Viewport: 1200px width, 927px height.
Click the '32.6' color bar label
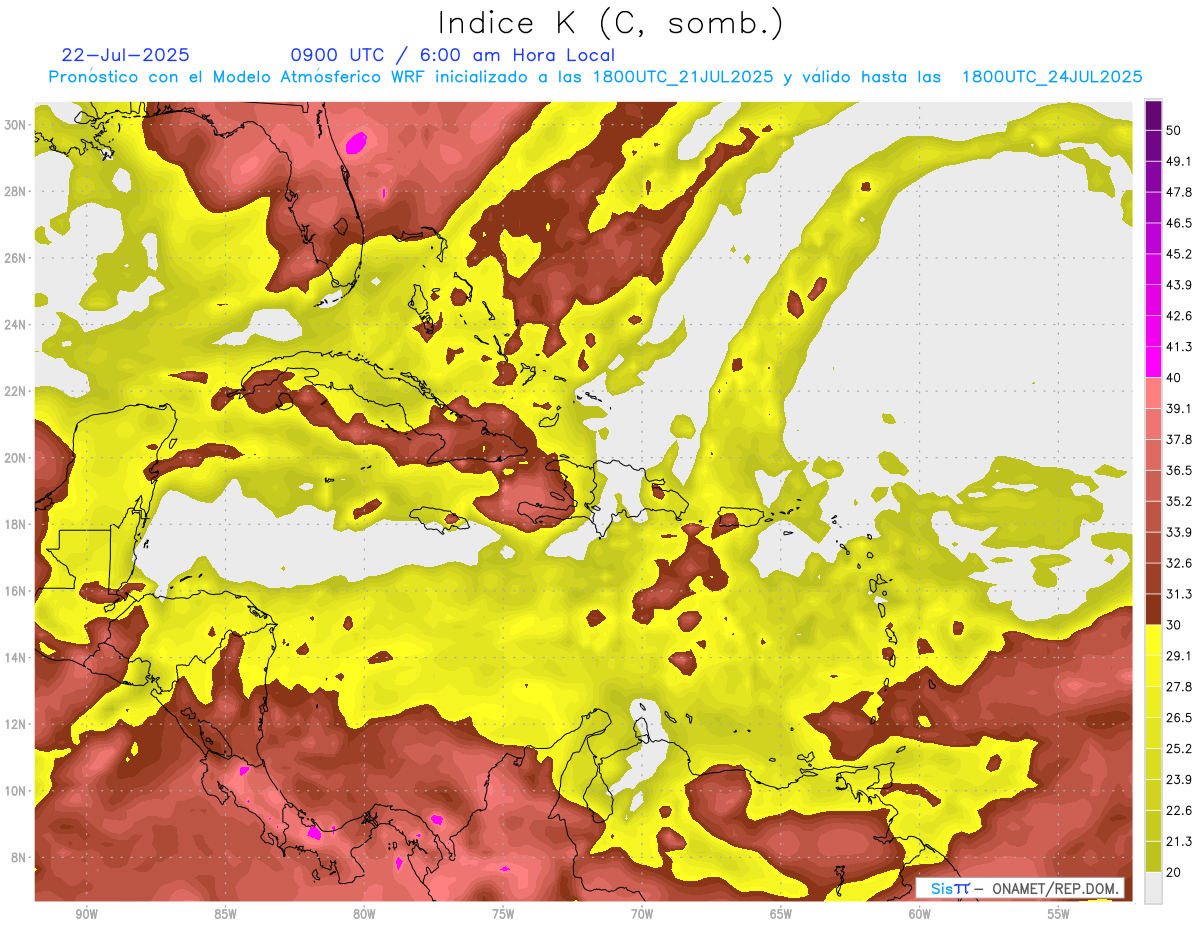[1179, 563]
